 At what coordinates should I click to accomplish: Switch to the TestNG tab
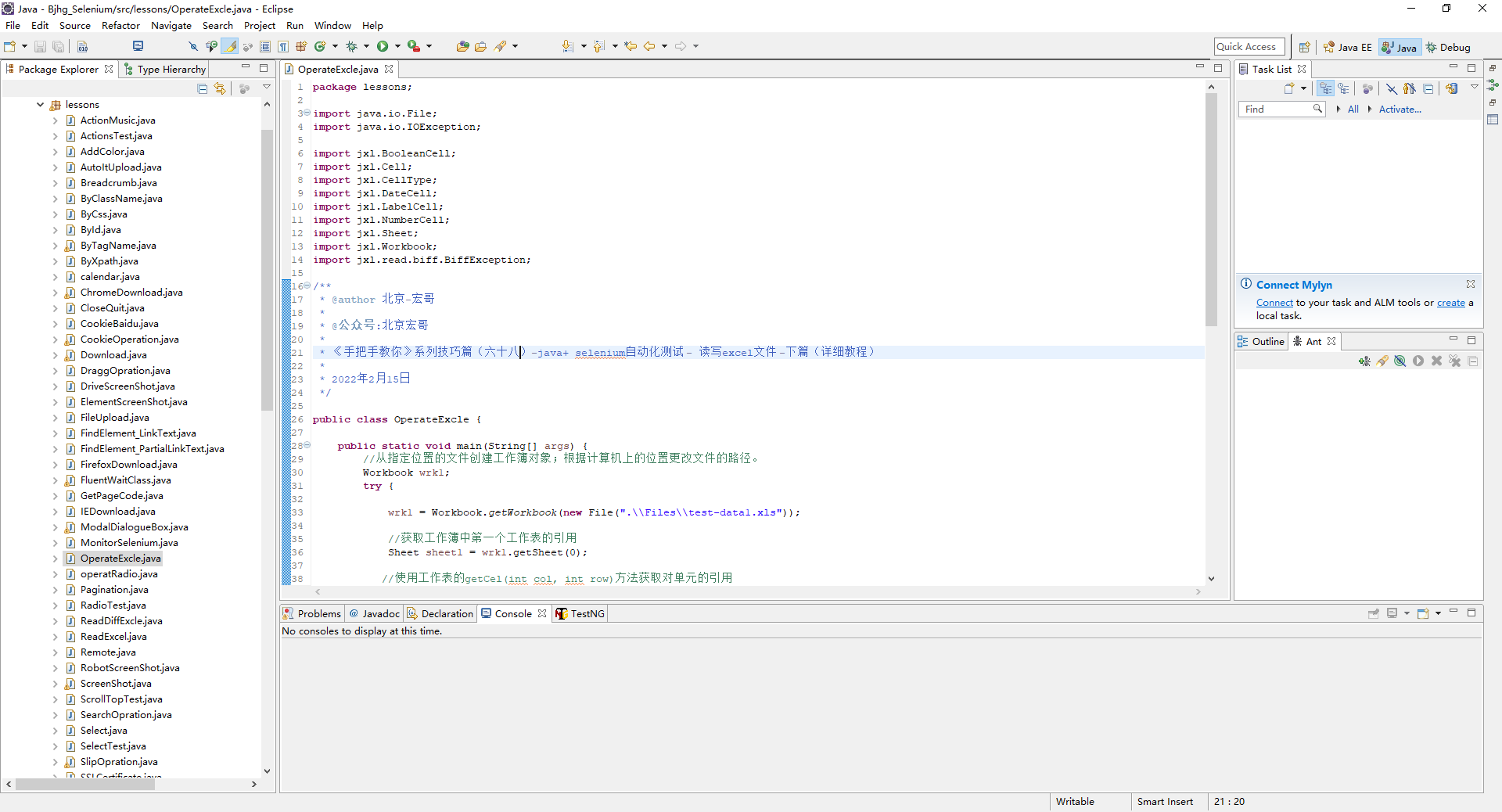(580, 613)
